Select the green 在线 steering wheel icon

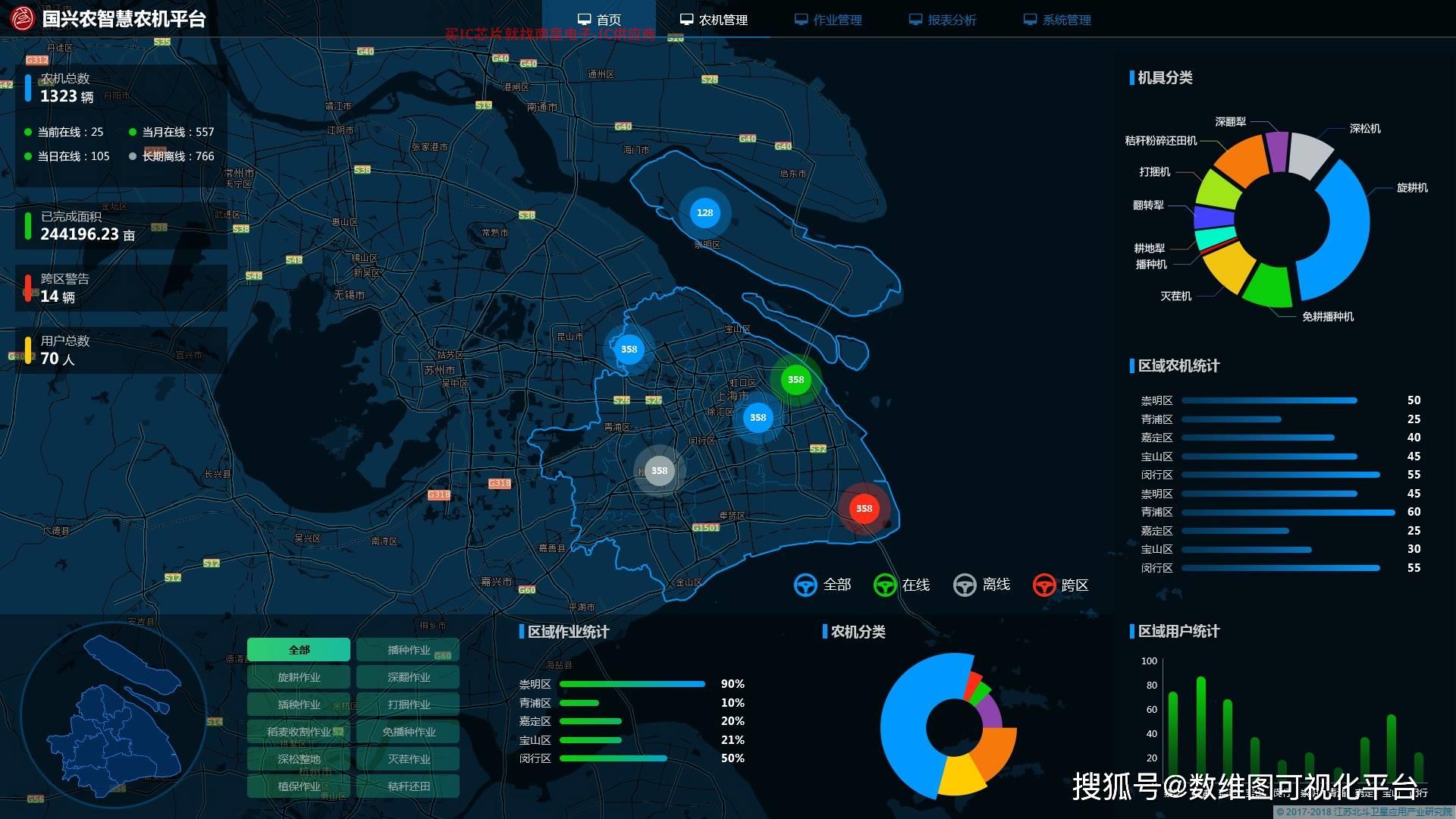click(x=885, y=585)
